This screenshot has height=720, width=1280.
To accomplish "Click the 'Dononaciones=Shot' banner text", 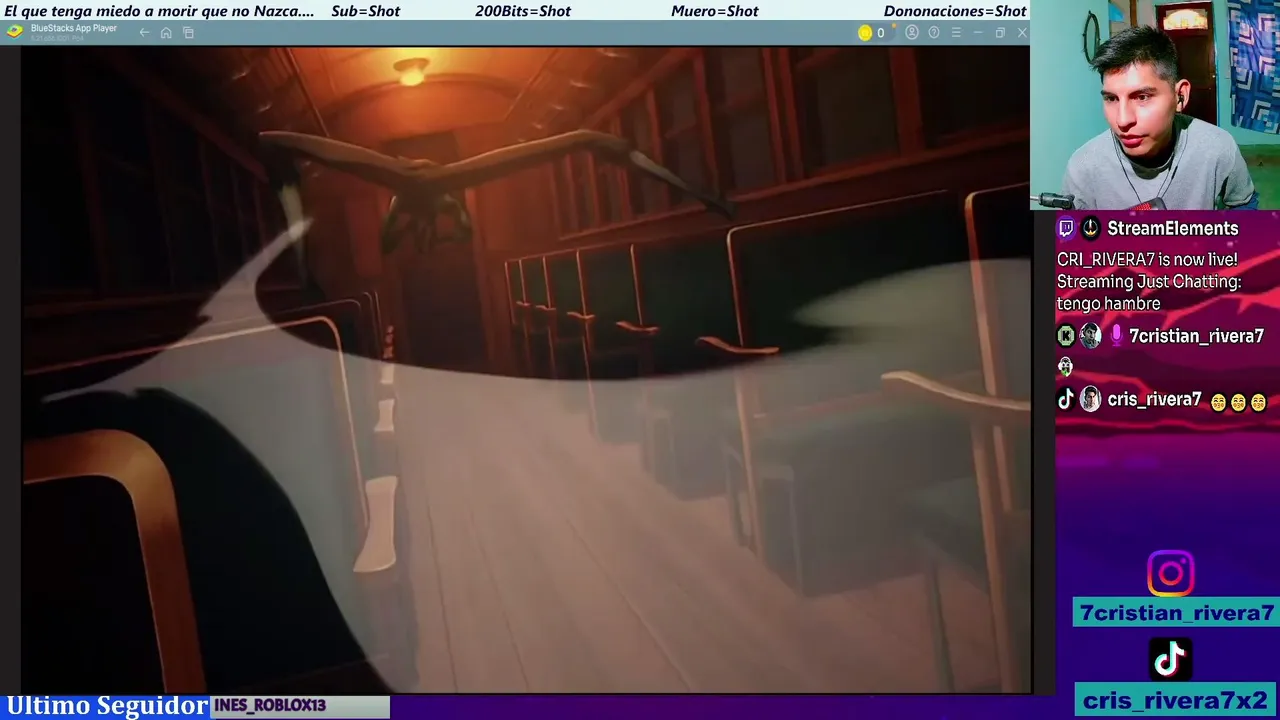I will 955,11.
